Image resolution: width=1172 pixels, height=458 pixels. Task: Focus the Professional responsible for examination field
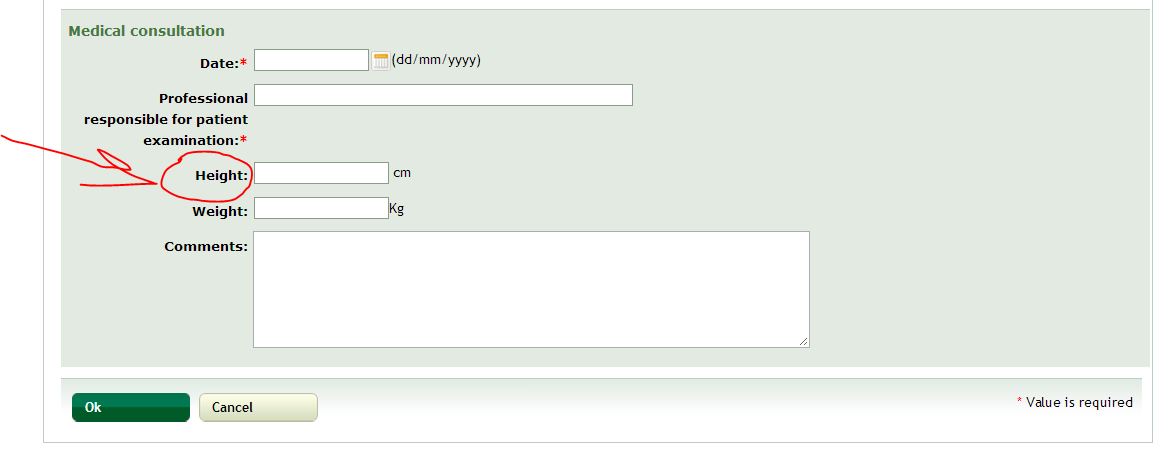coord(443,95)
